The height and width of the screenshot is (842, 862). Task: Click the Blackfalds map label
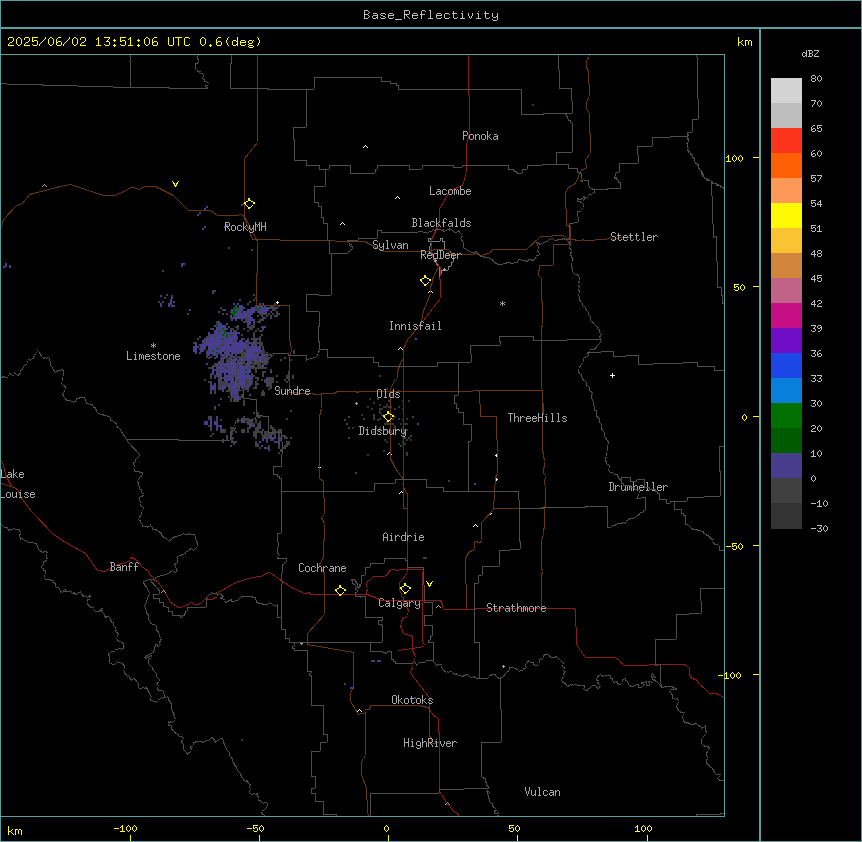pyautogui.click(x=441, y=223)
